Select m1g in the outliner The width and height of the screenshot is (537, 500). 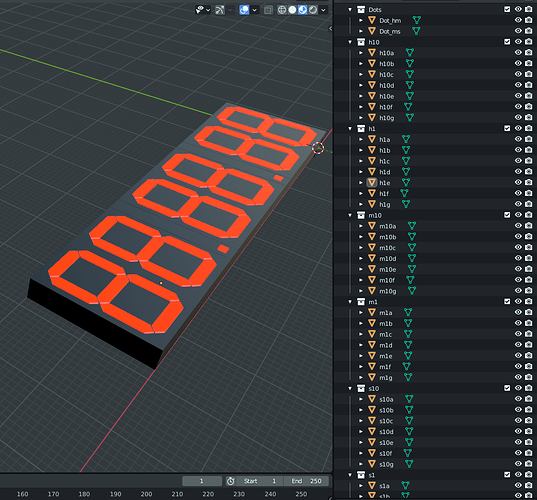click(x=386, y=377)
